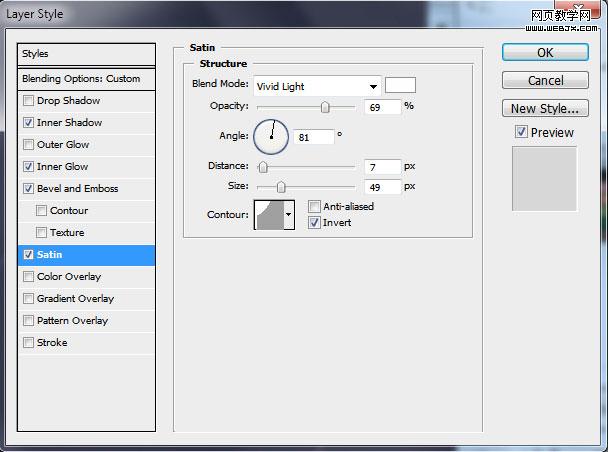Click the Angle dial control
The height and width of the screenshot is (452, 608).
(x=271, y=137)
